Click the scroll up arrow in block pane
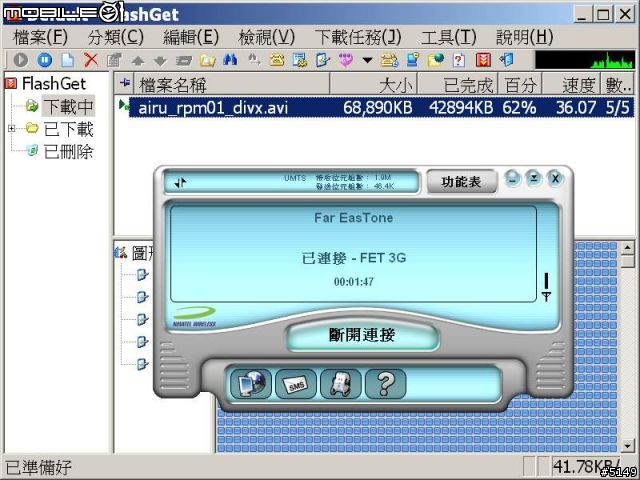 pyautogui.click(x=627, y=247)
